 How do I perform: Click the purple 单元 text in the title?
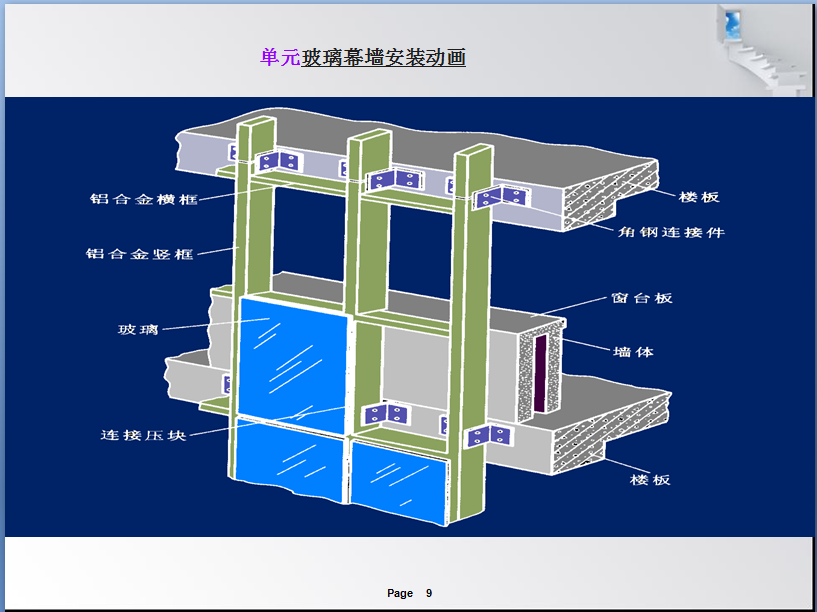click(x=280, y=58)
